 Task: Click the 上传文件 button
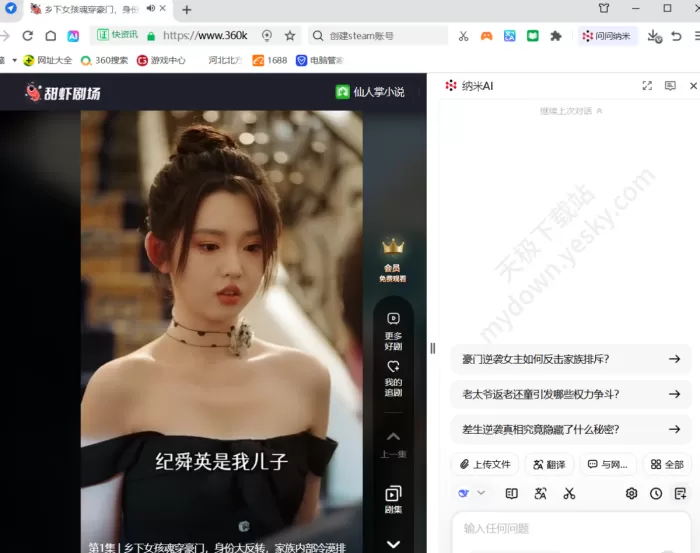(485, 465)
